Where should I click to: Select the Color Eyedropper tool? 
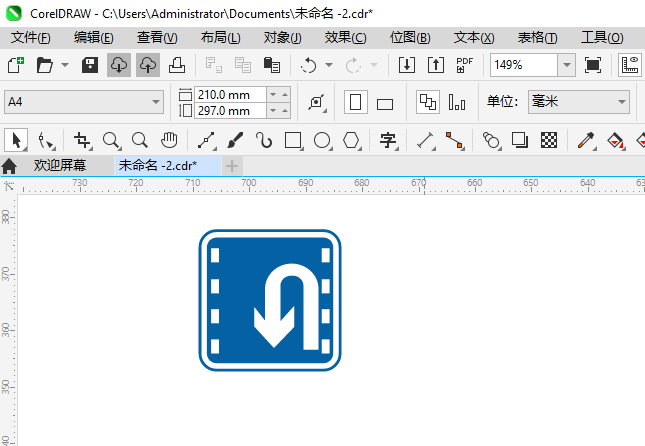tap(586, 140)
